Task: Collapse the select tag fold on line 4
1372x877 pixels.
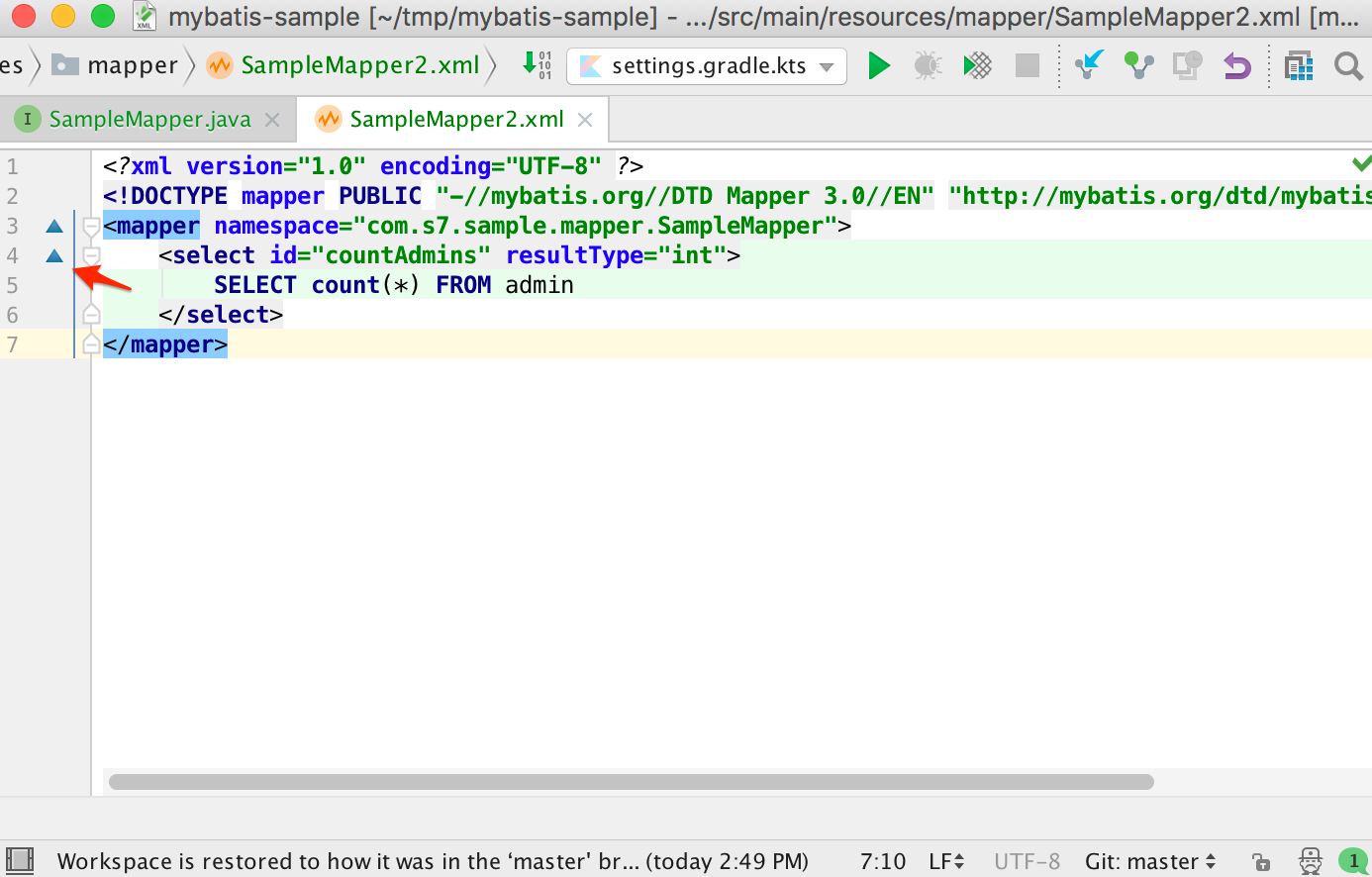Action: point(91,256)
